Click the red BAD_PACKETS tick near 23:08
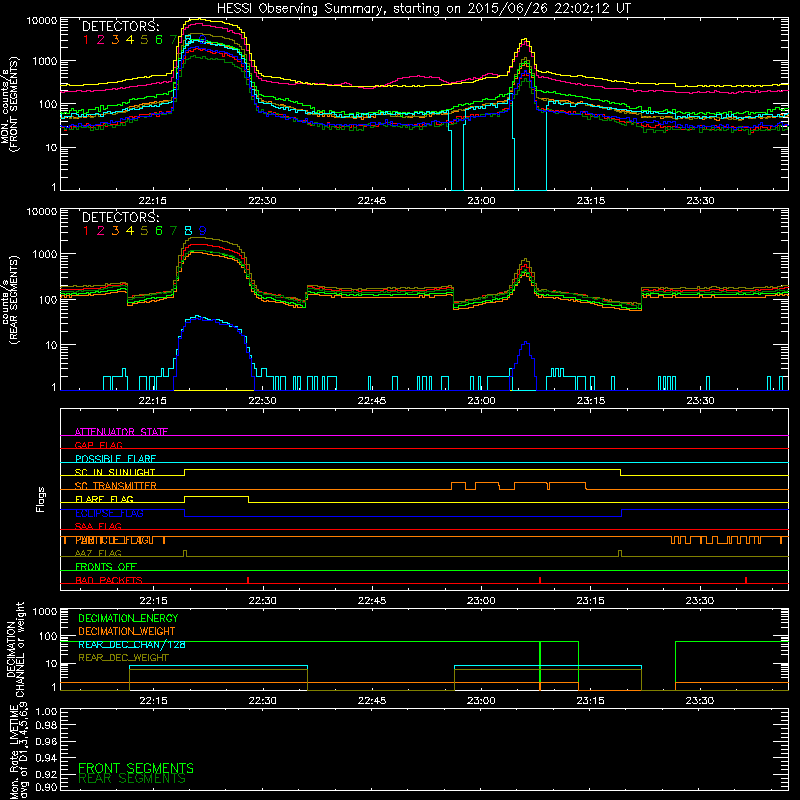 (x=540, y=580)
